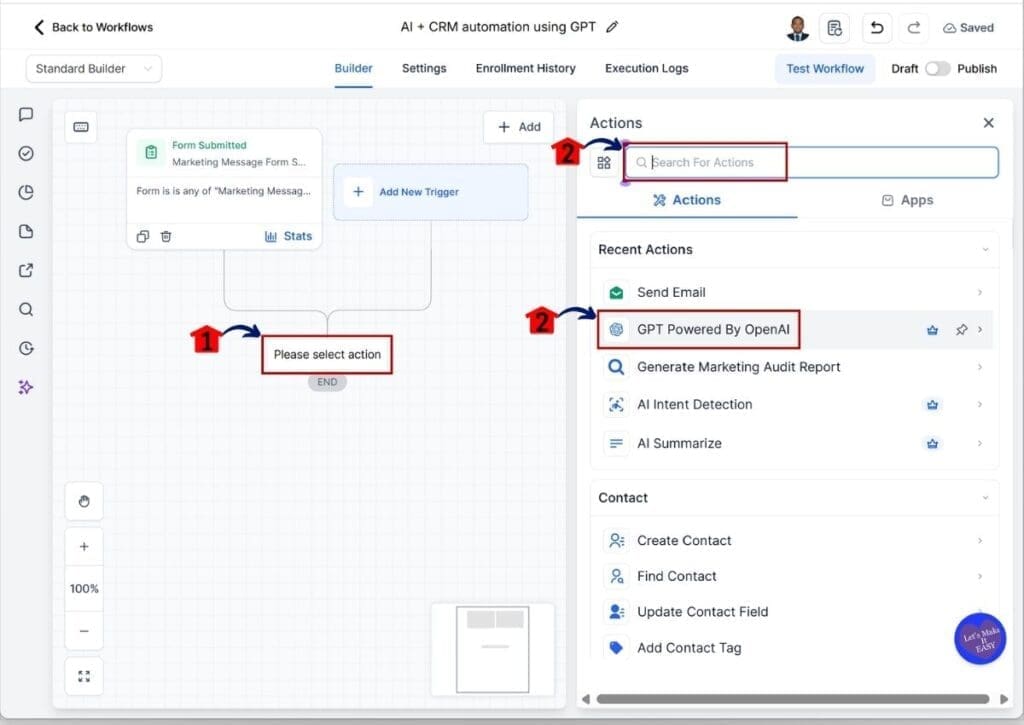The height and width of the screenshot is (725, 1024).
Task: Click fit-to-screen expand icon
Action: [x=84, y=676]
